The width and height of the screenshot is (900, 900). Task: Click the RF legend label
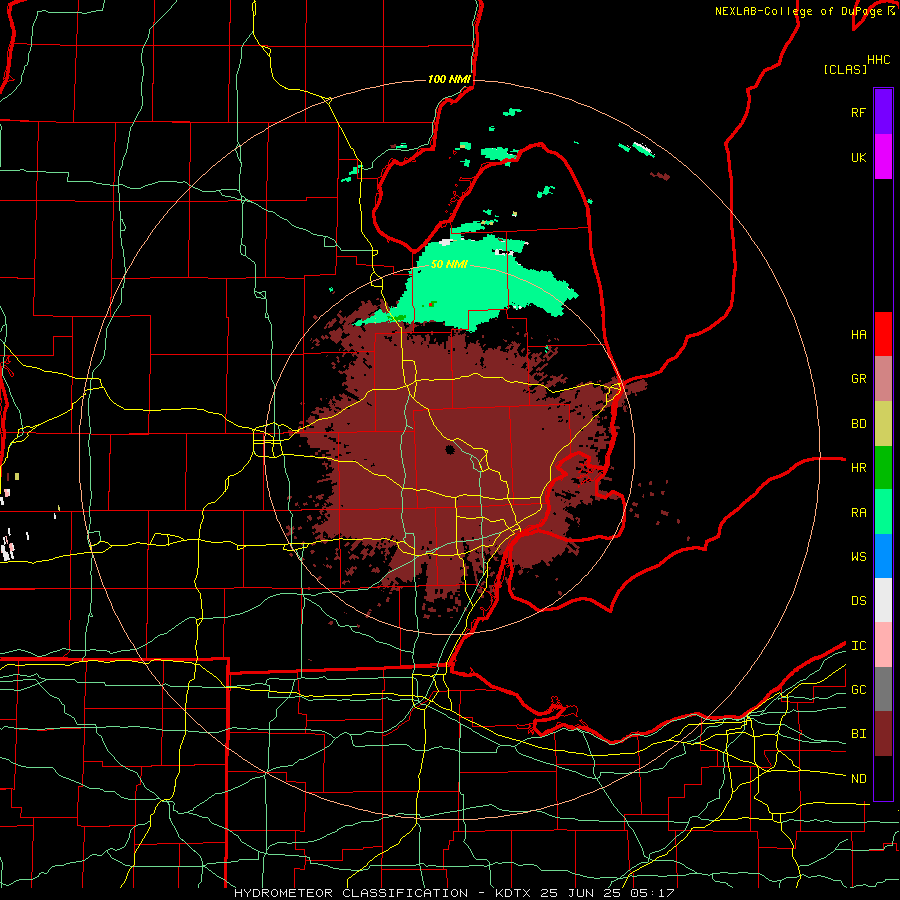pos(858,112)
